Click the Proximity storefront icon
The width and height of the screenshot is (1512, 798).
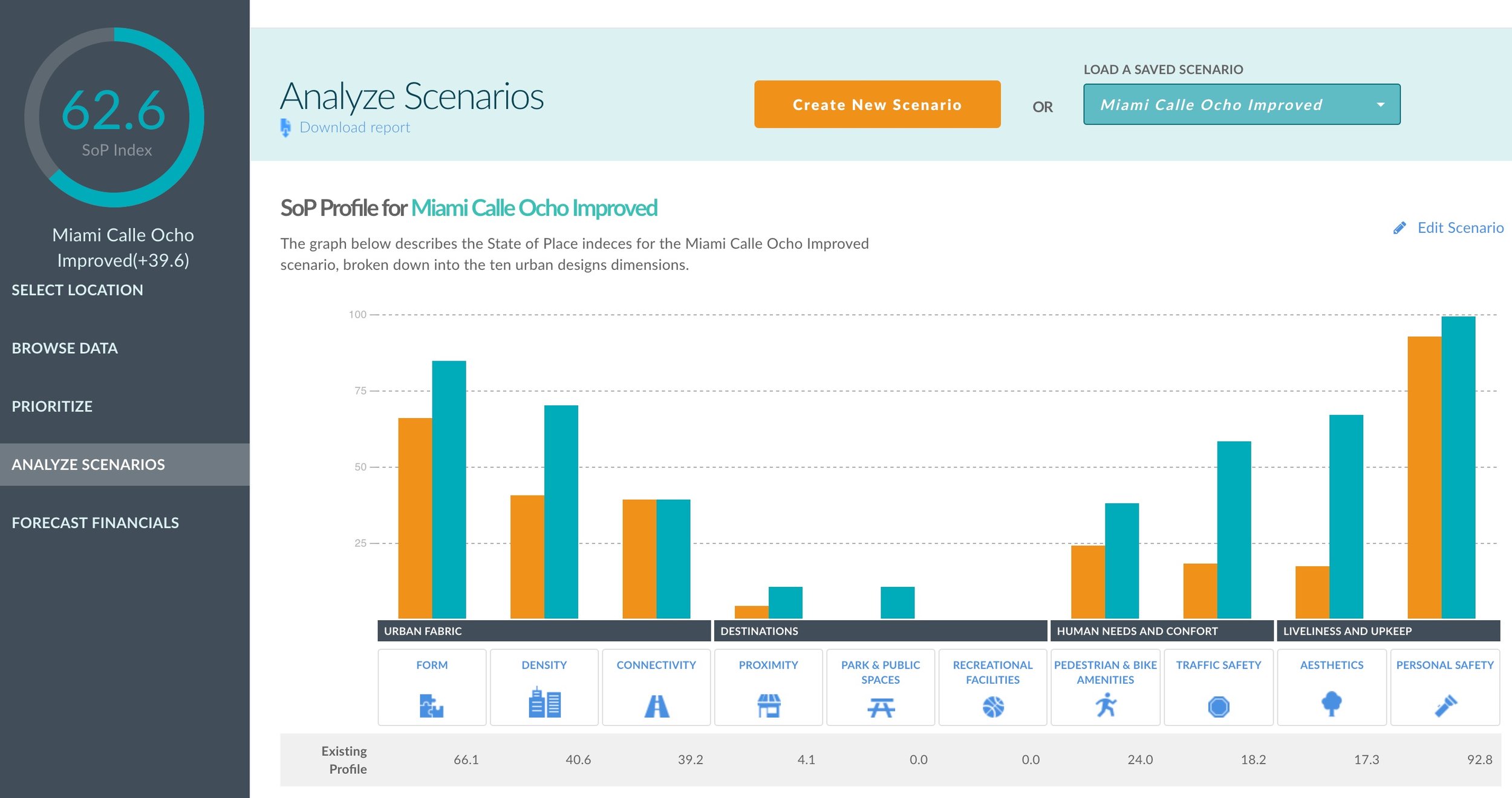point(769,705)
